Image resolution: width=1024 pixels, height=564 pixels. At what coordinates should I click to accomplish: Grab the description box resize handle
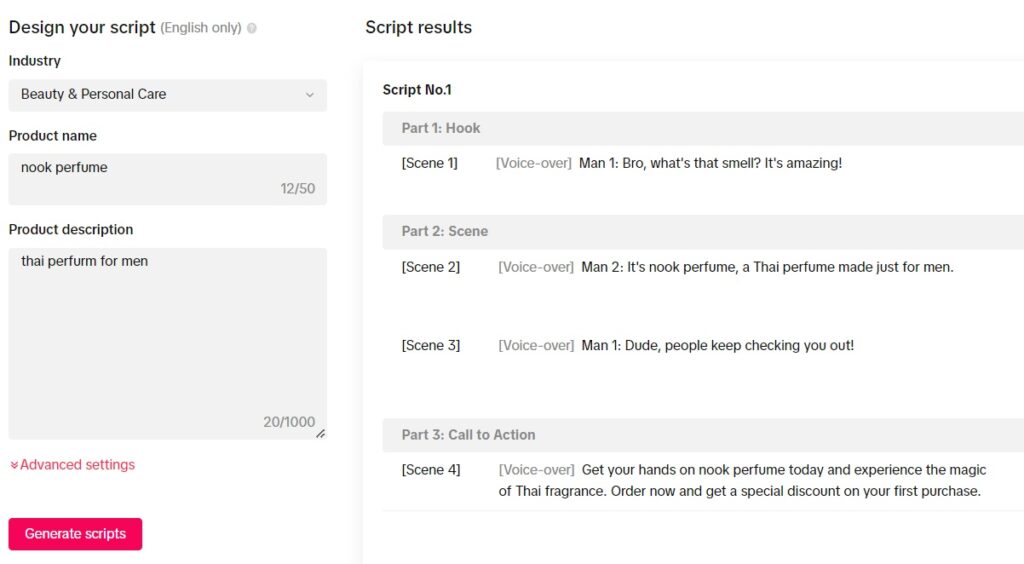coord(320,434)
